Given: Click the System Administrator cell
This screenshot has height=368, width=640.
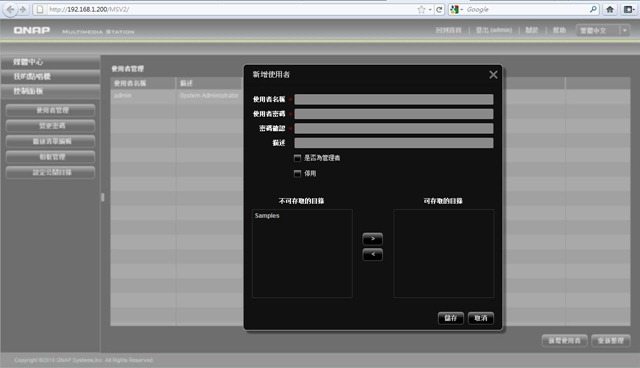Looking at the screenshot, I should click(x=209, y=95).
